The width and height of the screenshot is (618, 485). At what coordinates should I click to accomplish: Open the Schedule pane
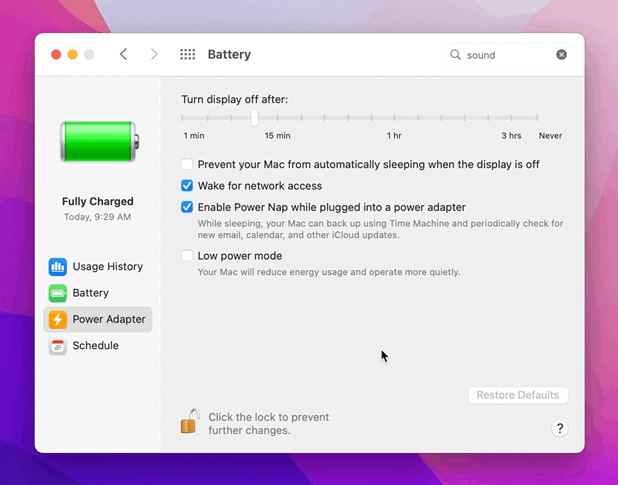[x=97, y=346]
